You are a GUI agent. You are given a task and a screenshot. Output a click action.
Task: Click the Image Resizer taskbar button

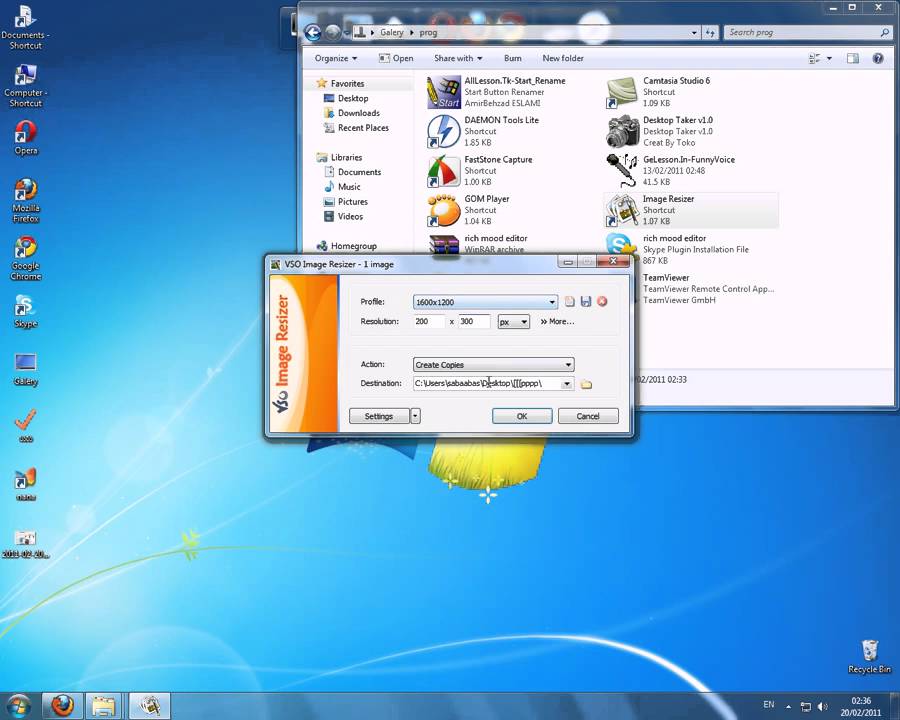[150, 706]
